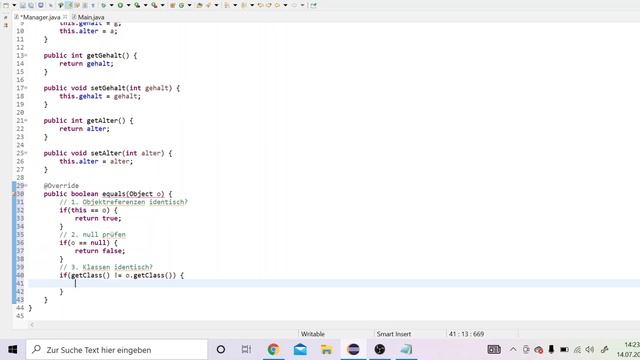Click the Writable status bar entry

click(313, 334)
